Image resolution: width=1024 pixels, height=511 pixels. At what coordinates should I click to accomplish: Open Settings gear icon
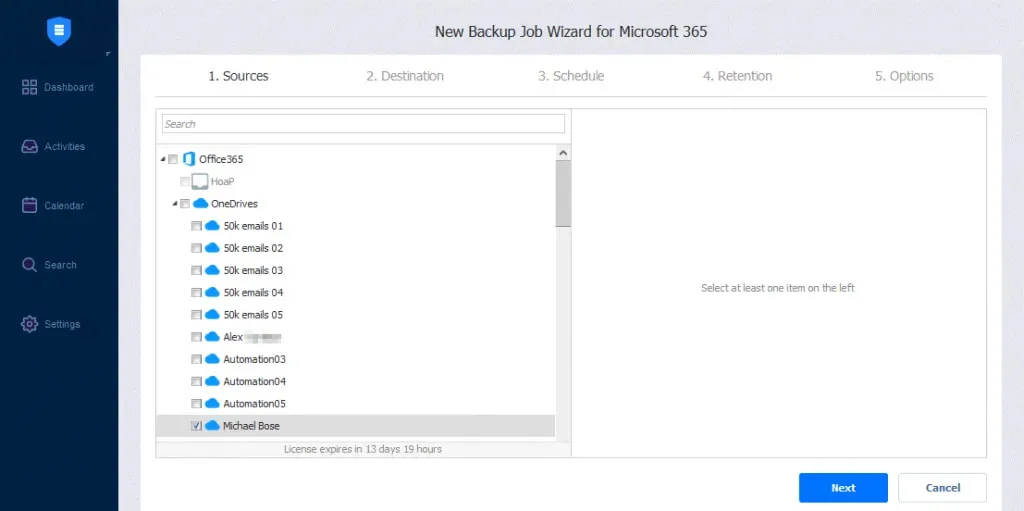coord(30,324)
